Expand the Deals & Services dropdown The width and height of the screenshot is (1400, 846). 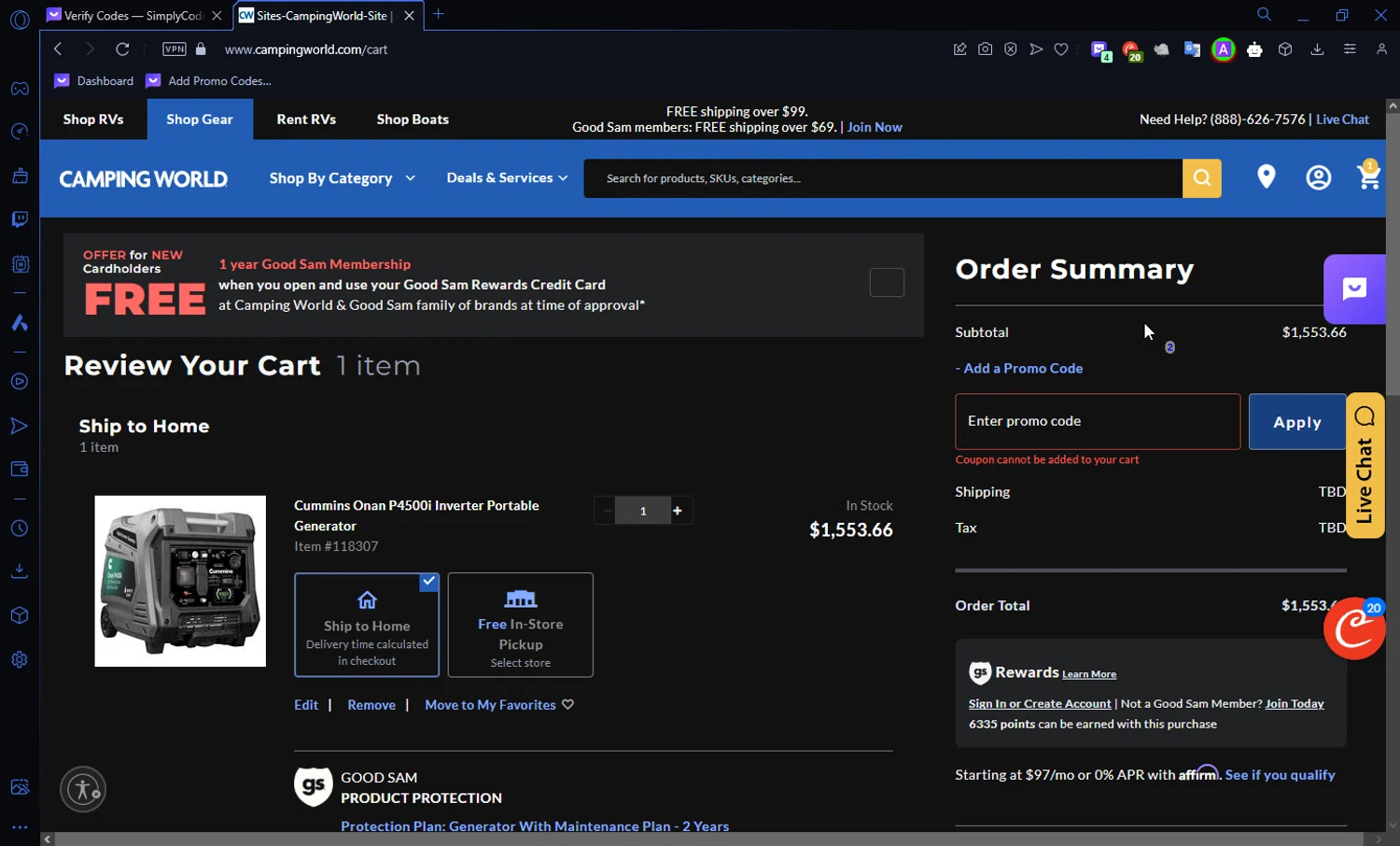(x=507, y=178)
